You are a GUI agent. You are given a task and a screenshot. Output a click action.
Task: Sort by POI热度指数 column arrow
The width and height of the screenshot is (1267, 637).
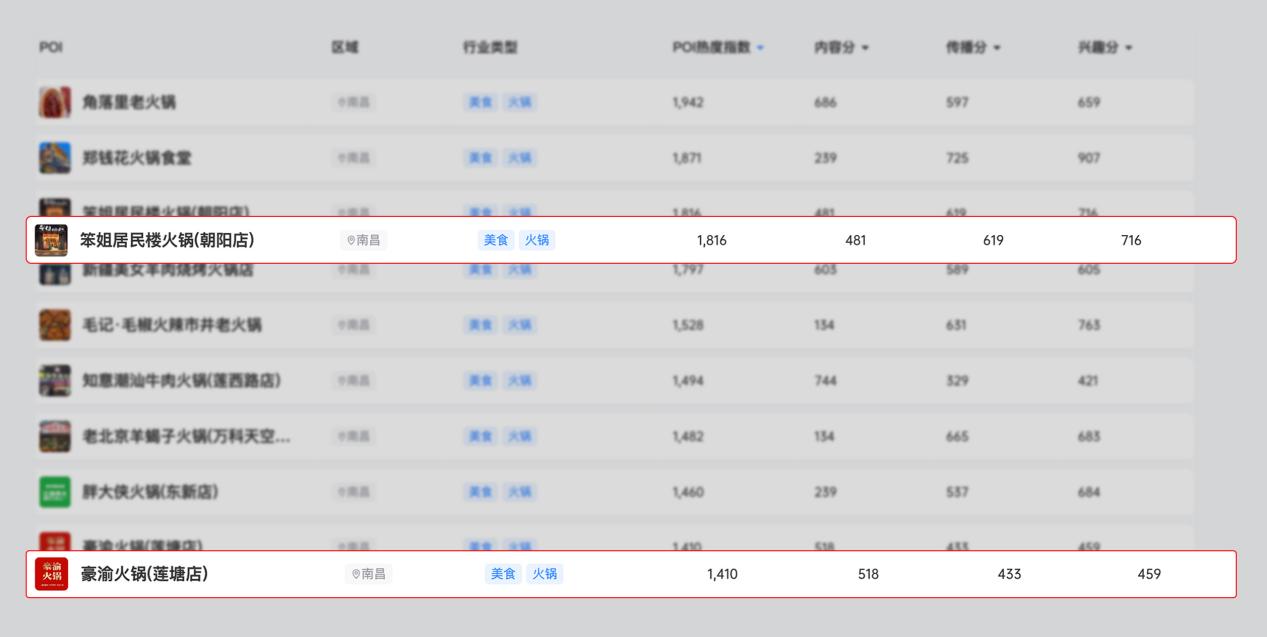click(760, 48)
